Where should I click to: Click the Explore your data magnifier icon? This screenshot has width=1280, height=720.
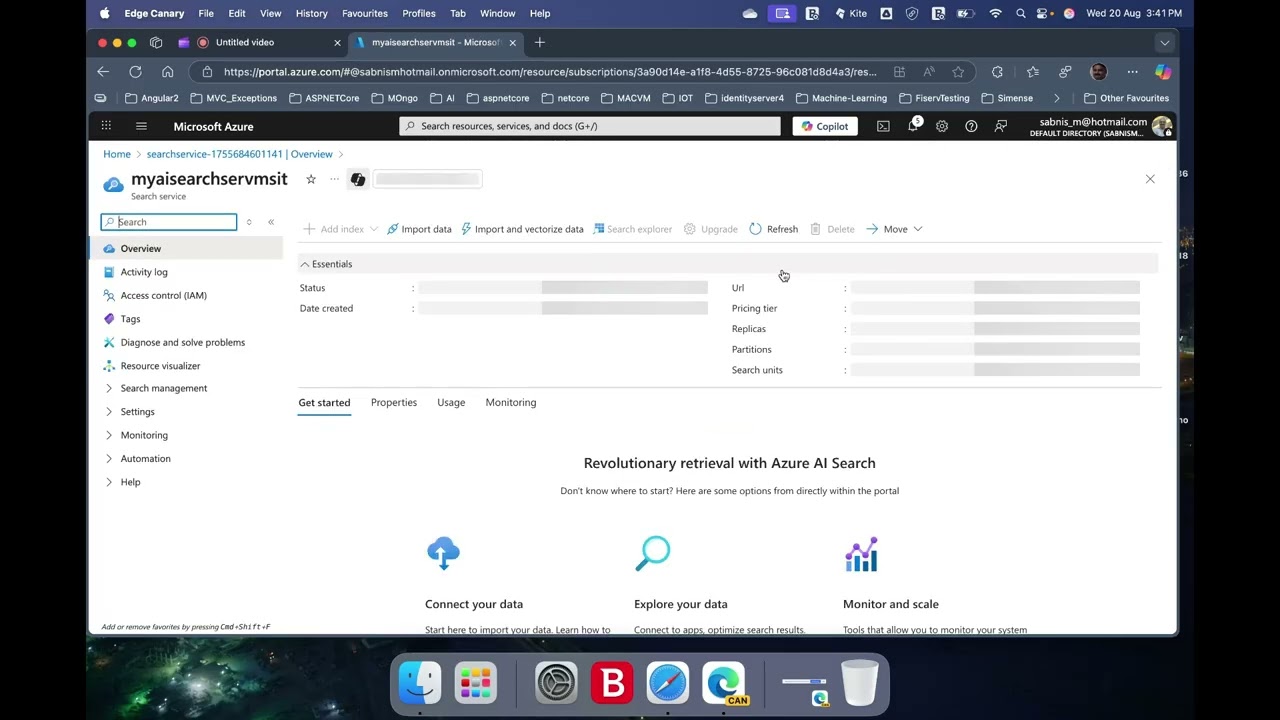653,553
